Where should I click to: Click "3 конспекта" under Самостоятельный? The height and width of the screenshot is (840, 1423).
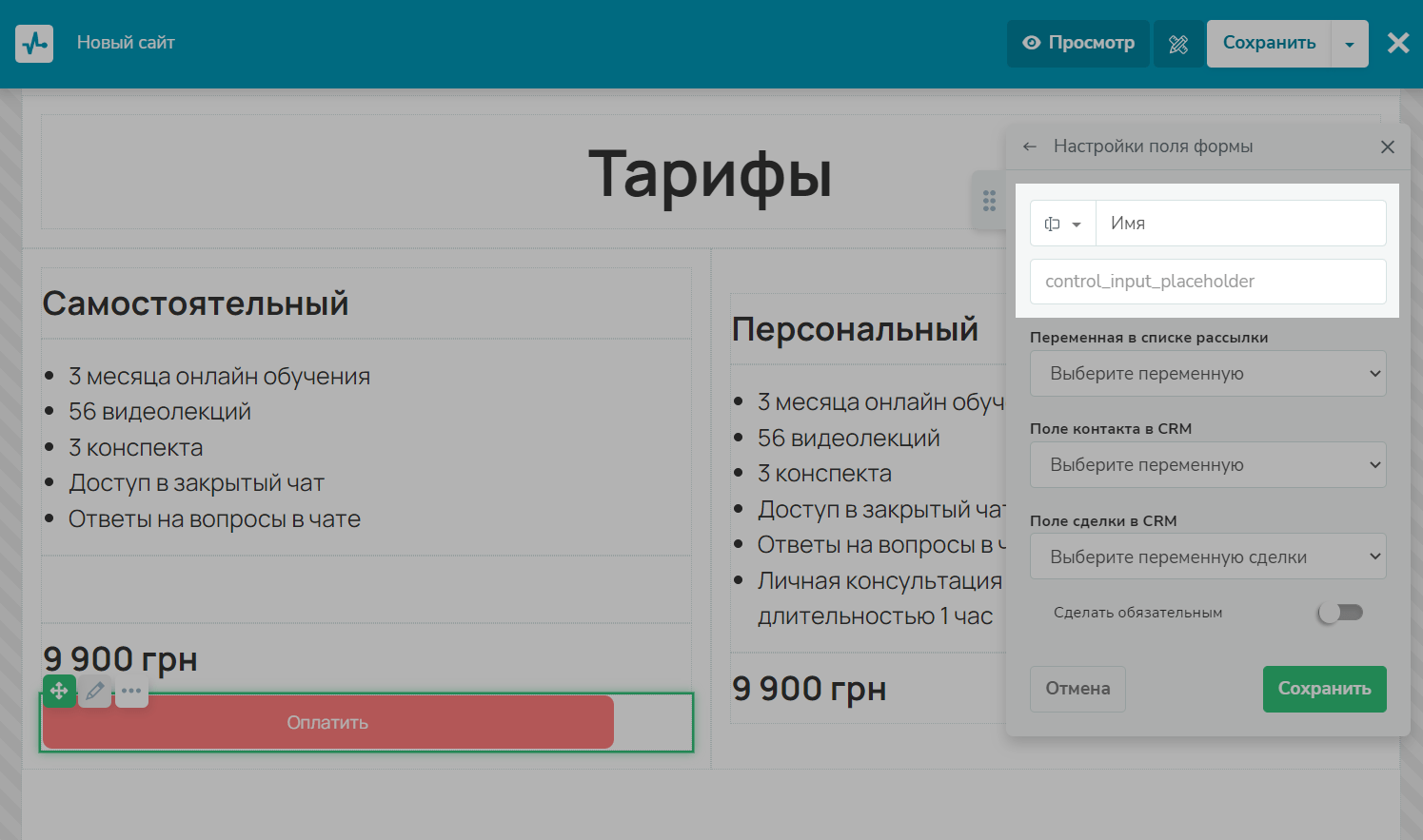pos(135,448)
